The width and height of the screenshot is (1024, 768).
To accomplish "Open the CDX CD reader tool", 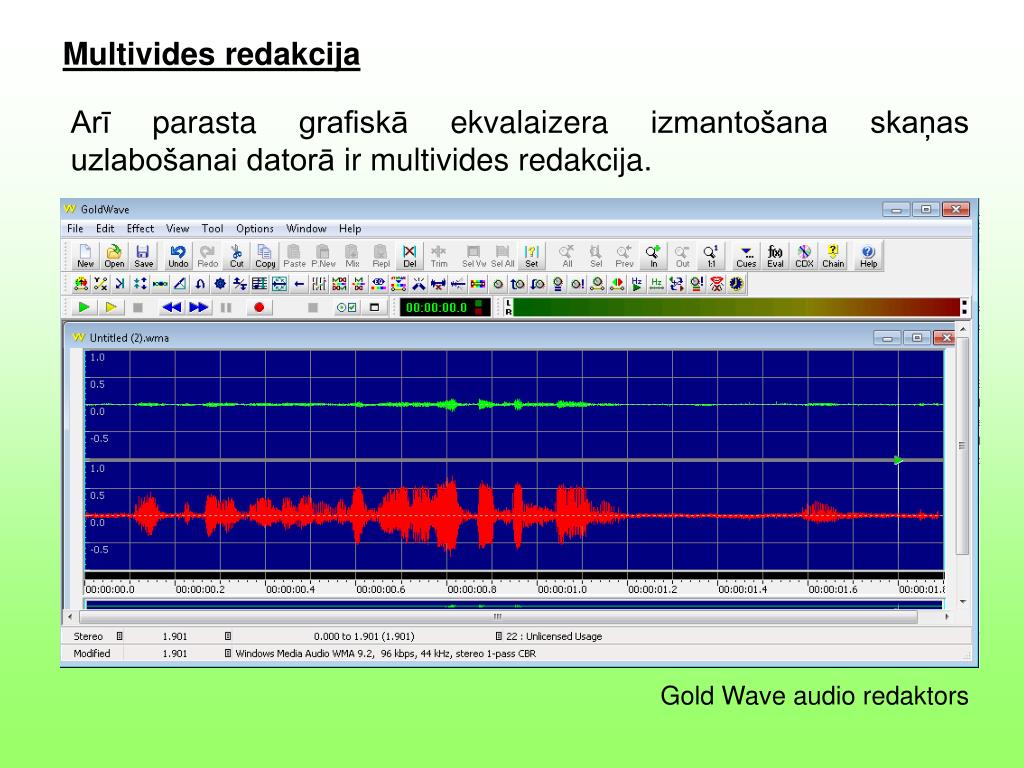I will click(x=804, y=255).
